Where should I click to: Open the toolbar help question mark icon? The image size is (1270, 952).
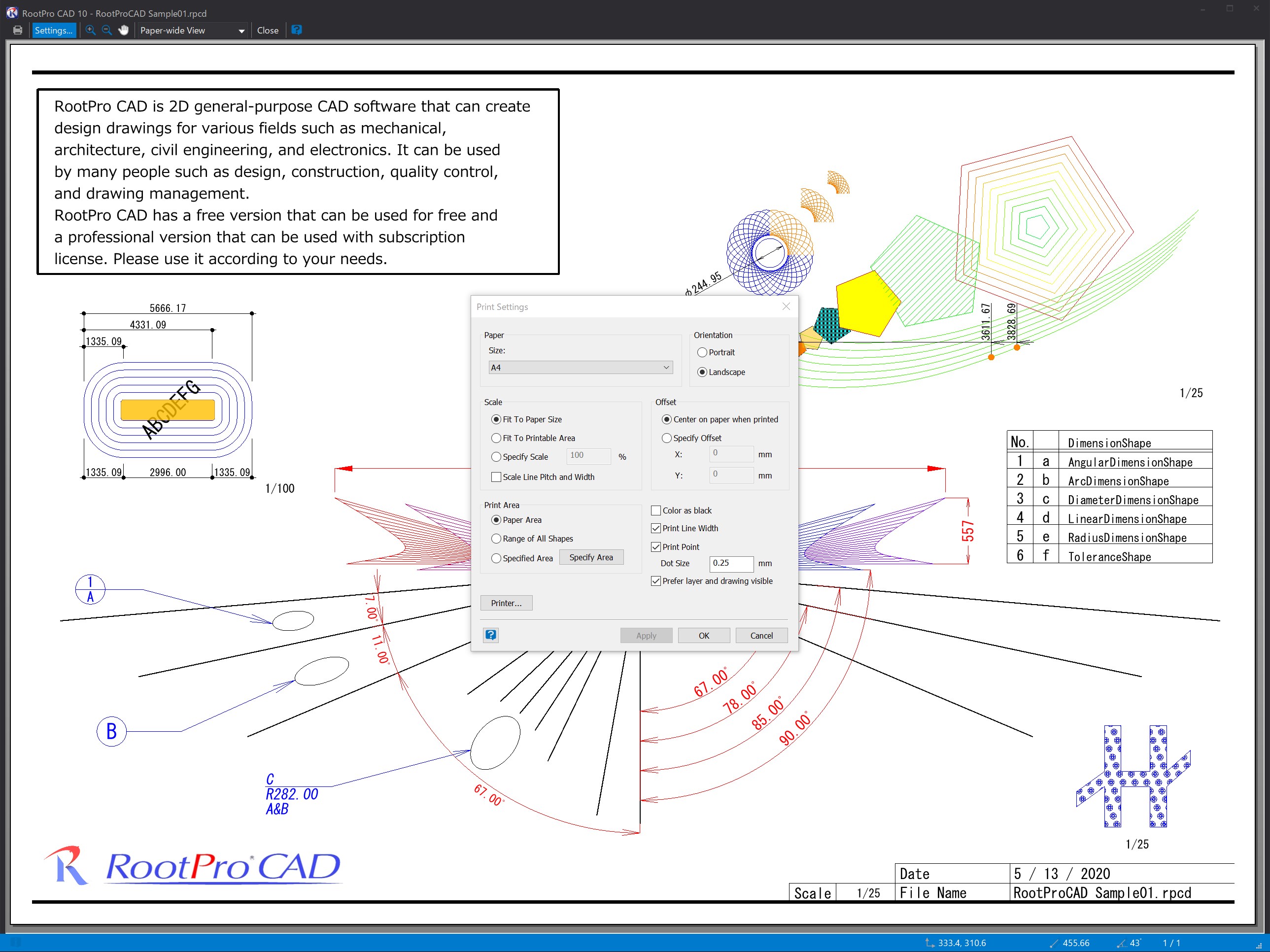296,30
